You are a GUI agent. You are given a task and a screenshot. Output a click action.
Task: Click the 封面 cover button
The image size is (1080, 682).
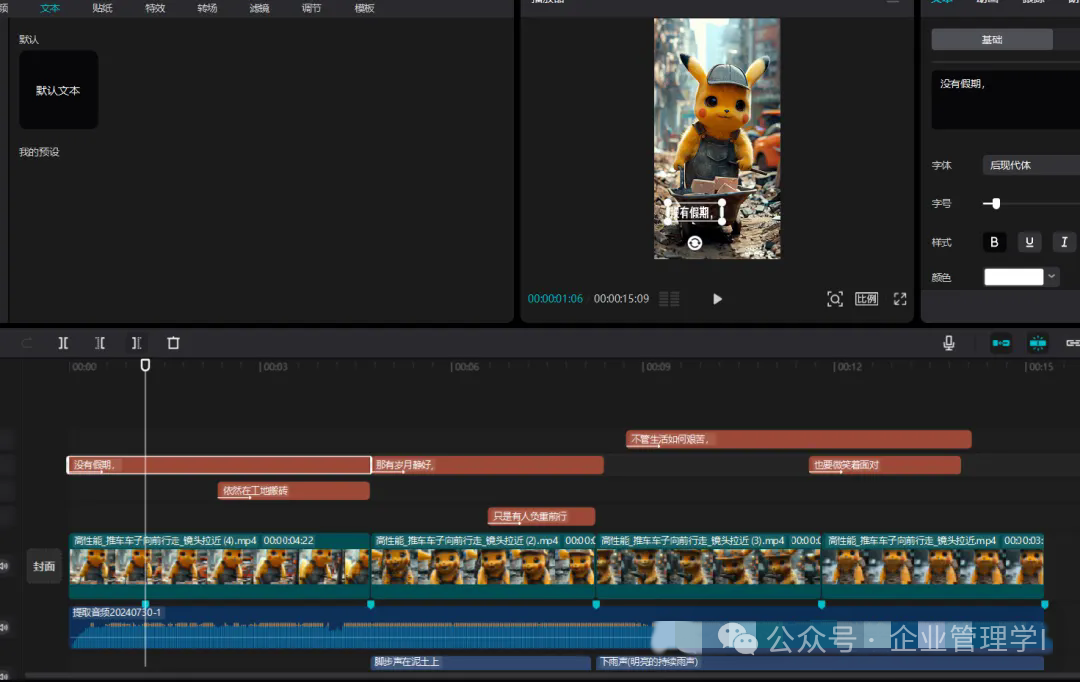[44, 566]
